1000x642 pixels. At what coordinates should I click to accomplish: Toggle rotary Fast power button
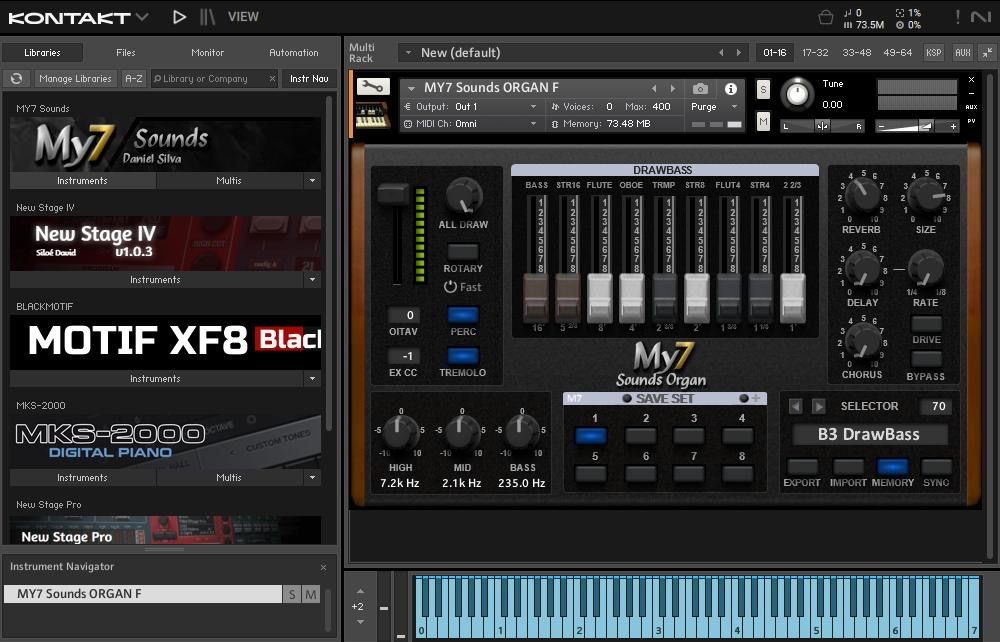pos(450,287)
